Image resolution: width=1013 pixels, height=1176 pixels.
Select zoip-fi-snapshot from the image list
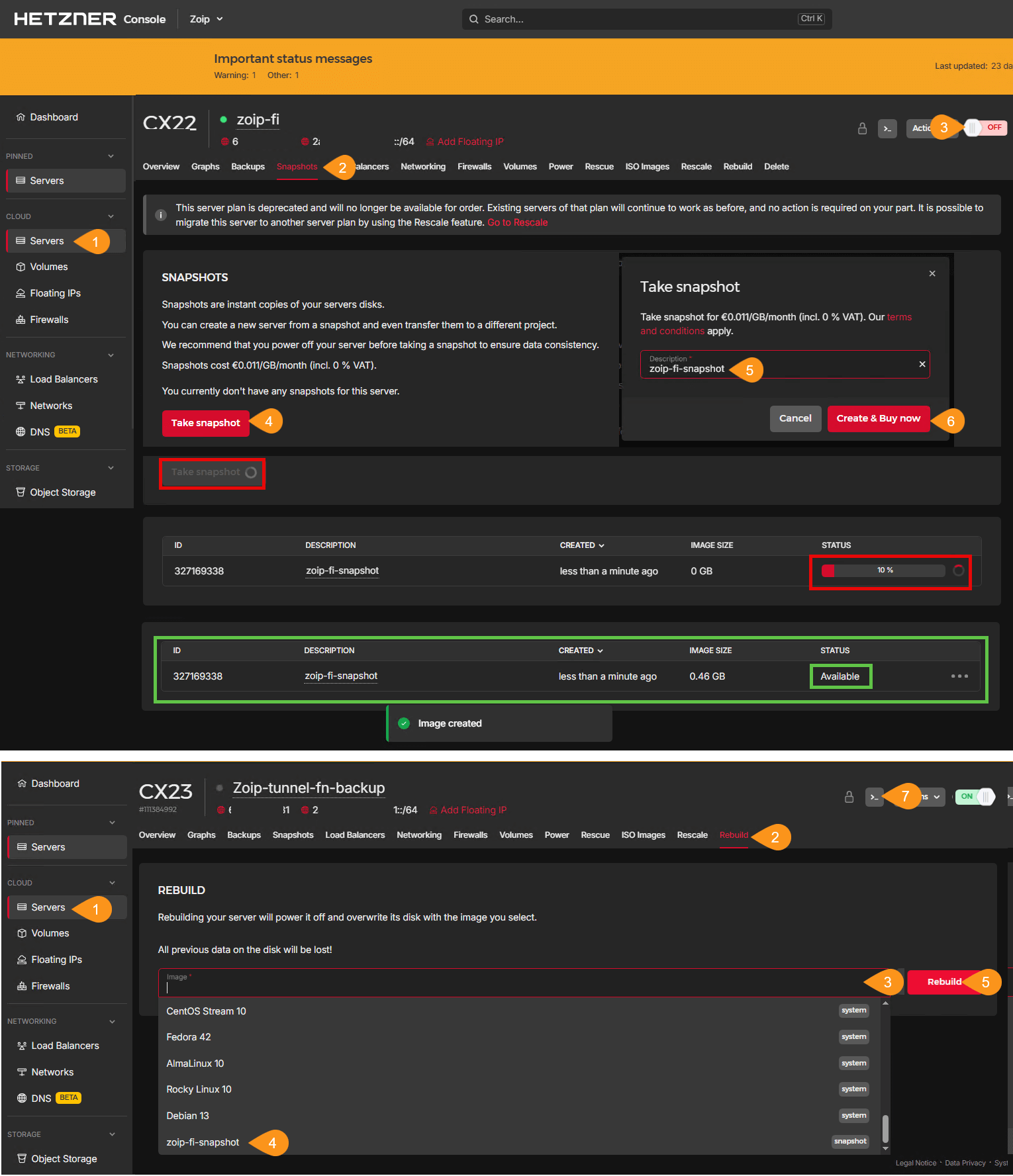point(518,1142)
